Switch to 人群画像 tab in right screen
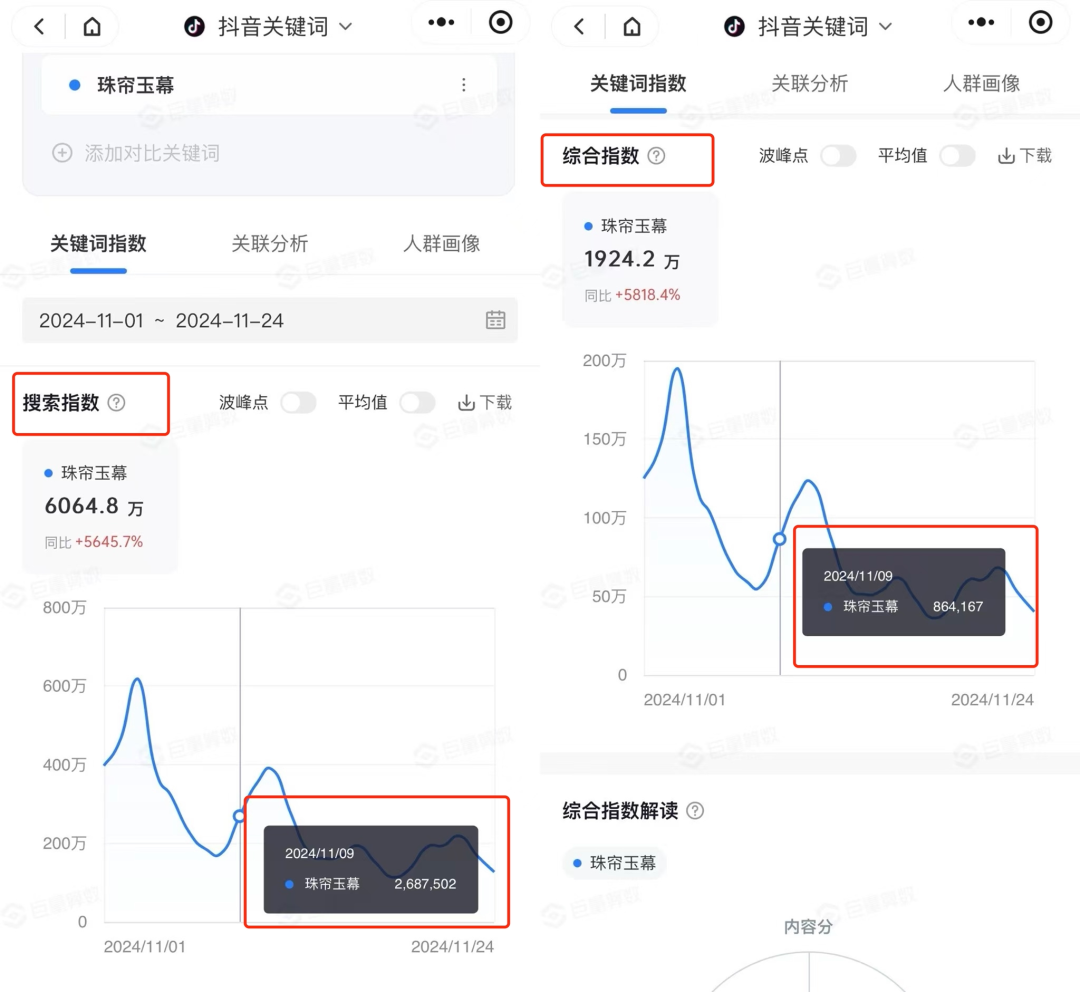 click(982, 83)
